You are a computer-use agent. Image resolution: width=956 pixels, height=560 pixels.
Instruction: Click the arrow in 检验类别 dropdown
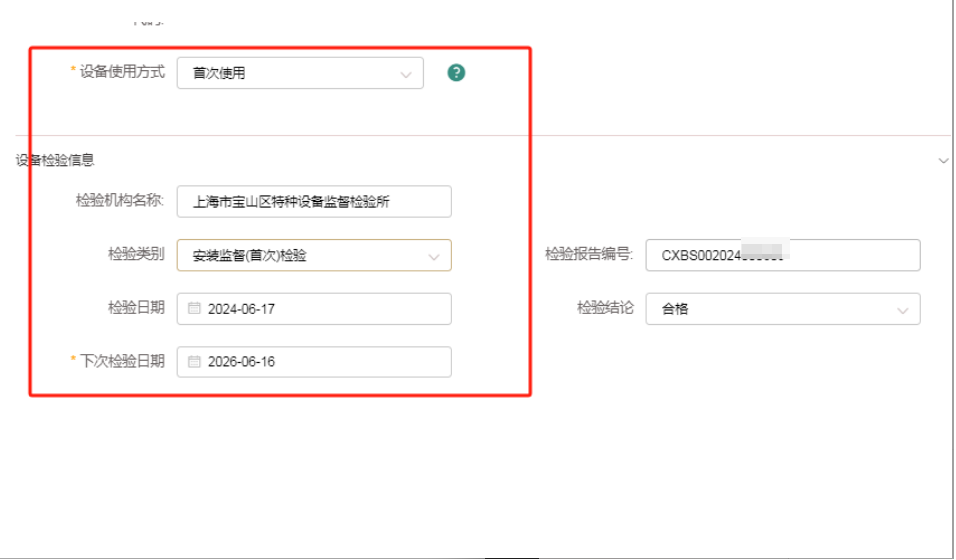click(433, 256)
